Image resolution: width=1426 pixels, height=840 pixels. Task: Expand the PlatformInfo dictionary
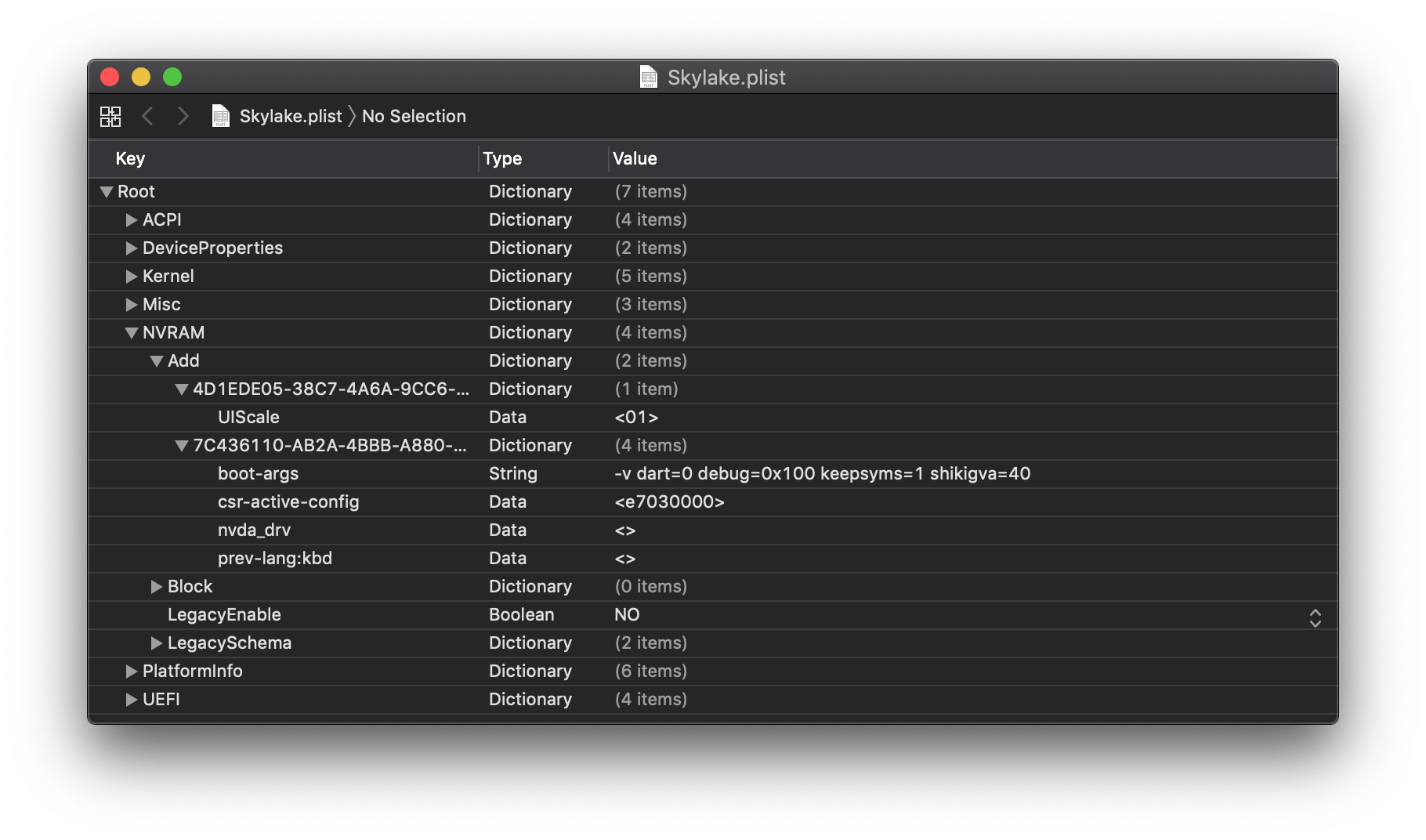132,672
